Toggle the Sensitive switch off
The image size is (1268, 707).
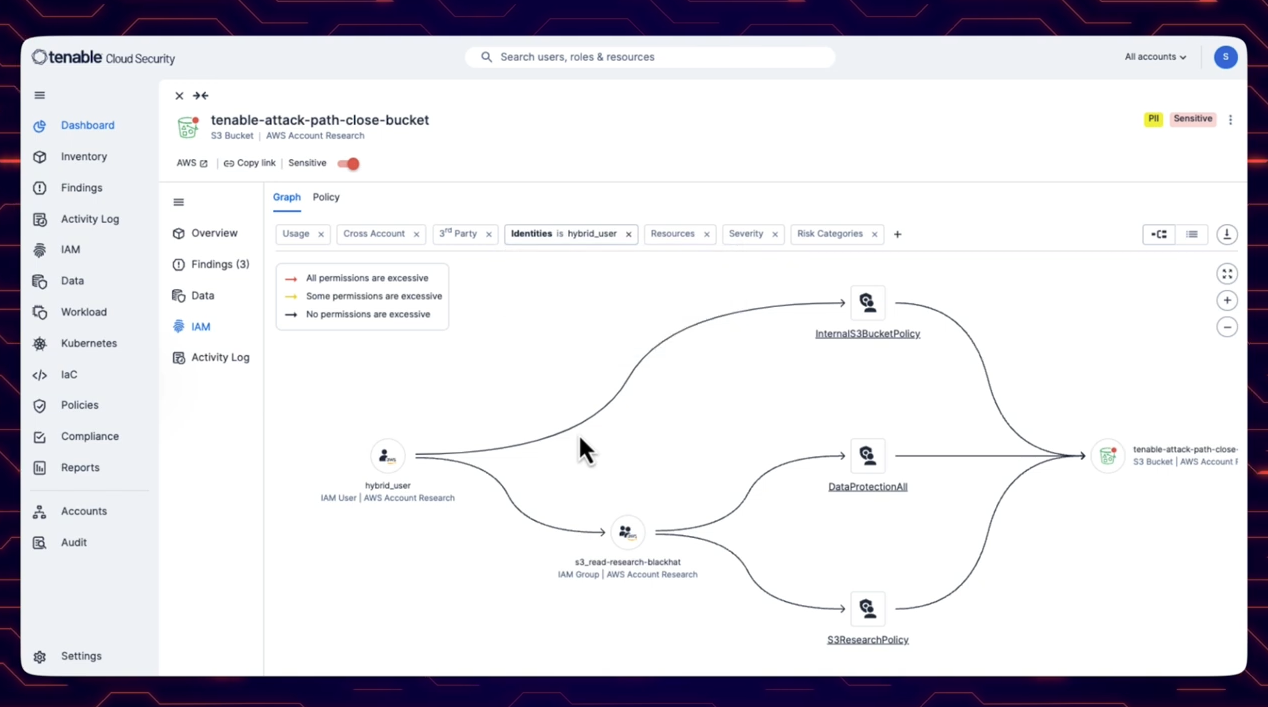348,163
